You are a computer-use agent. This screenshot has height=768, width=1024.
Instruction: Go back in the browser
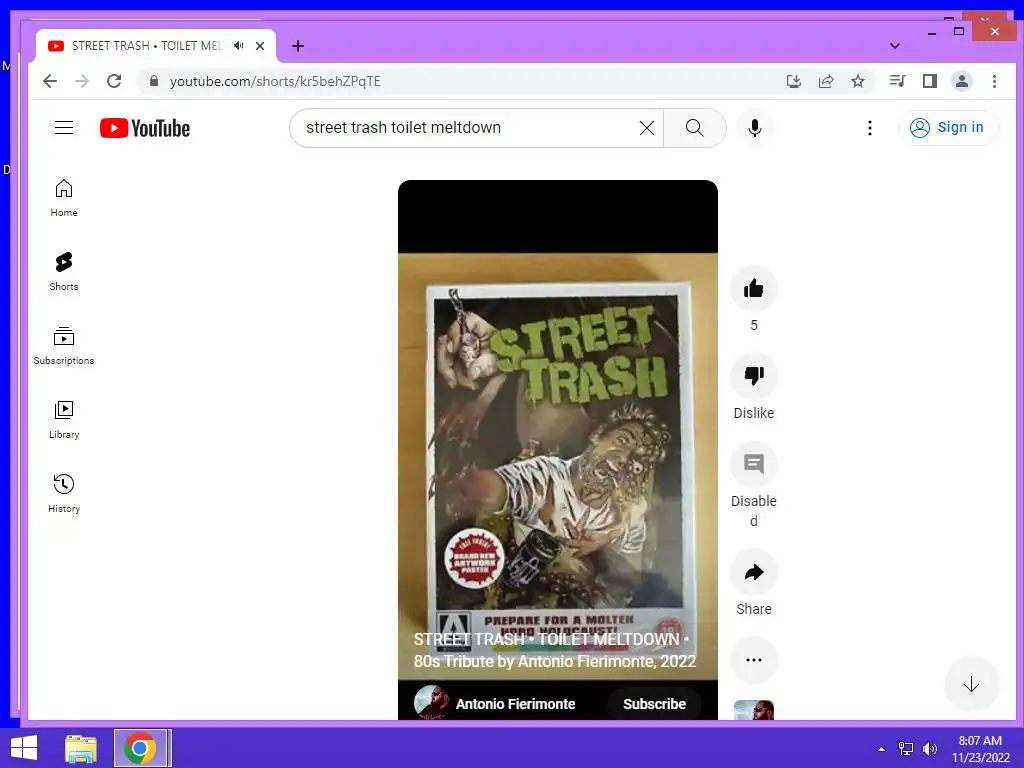50,81
